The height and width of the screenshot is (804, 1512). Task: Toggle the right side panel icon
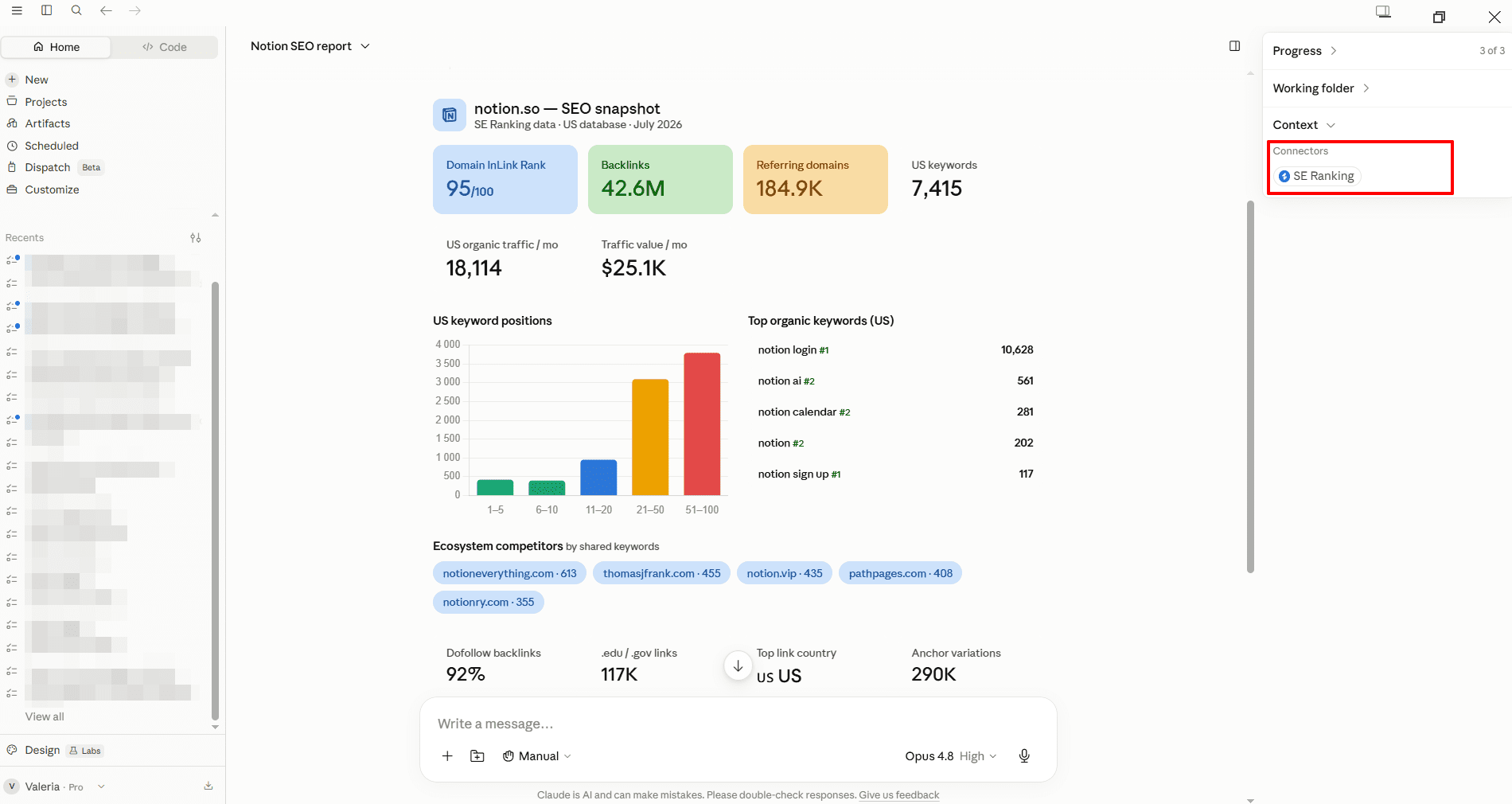pos(1234,46)
